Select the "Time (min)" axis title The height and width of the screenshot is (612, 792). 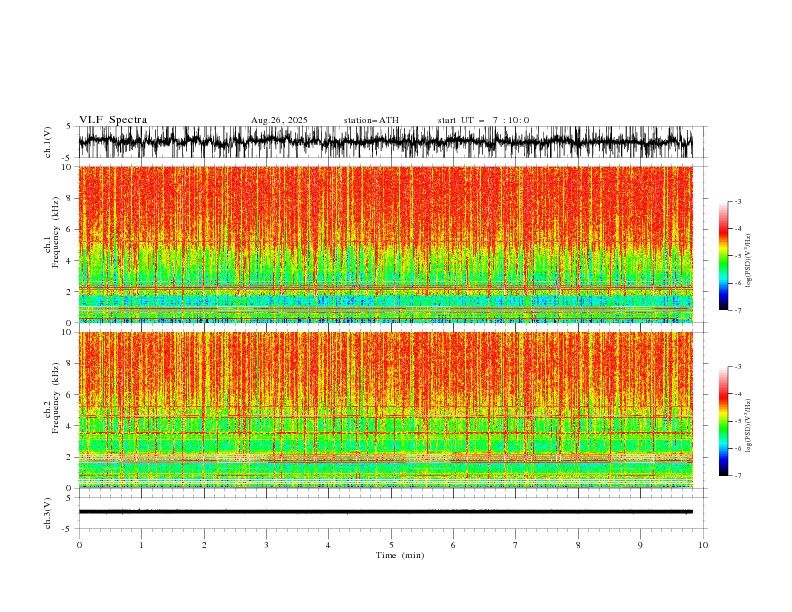click(x=400, y=555)
